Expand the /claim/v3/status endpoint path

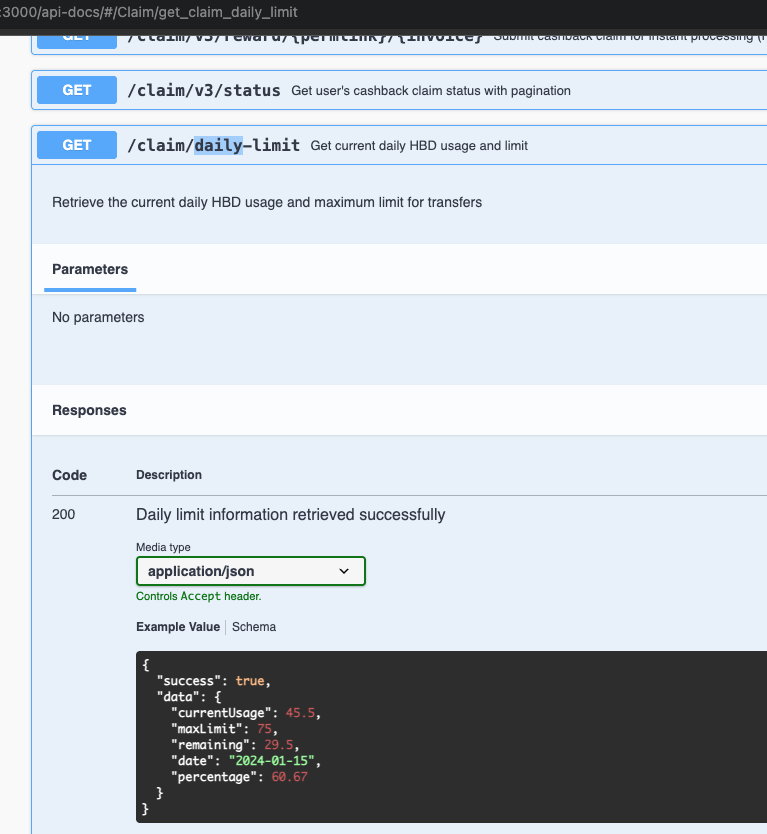[x=203, y=91]
